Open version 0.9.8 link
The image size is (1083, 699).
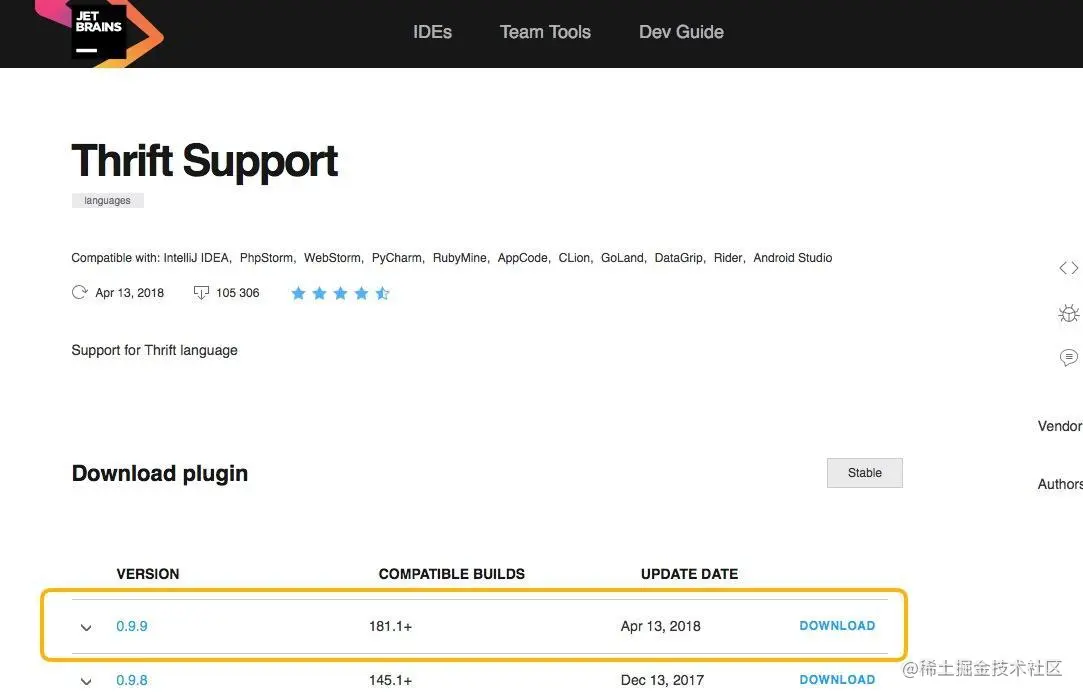pos(131,680)
